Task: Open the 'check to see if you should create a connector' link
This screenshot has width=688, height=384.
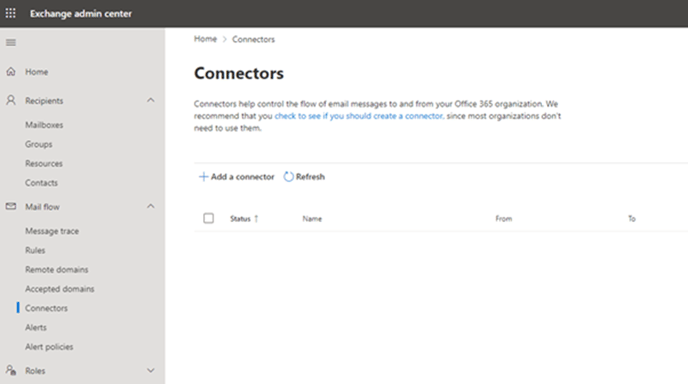Action: click(x=358, y=116)
